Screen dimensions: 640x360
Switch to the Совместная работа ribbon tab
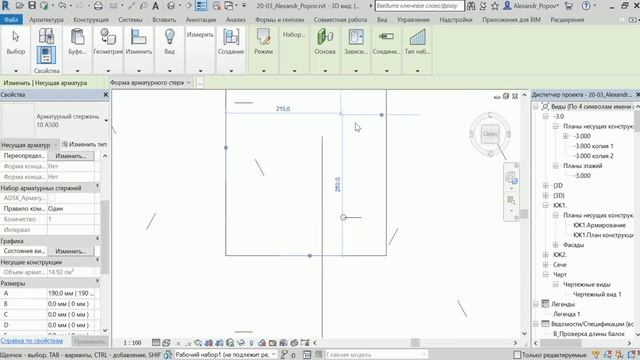point(340,20)
